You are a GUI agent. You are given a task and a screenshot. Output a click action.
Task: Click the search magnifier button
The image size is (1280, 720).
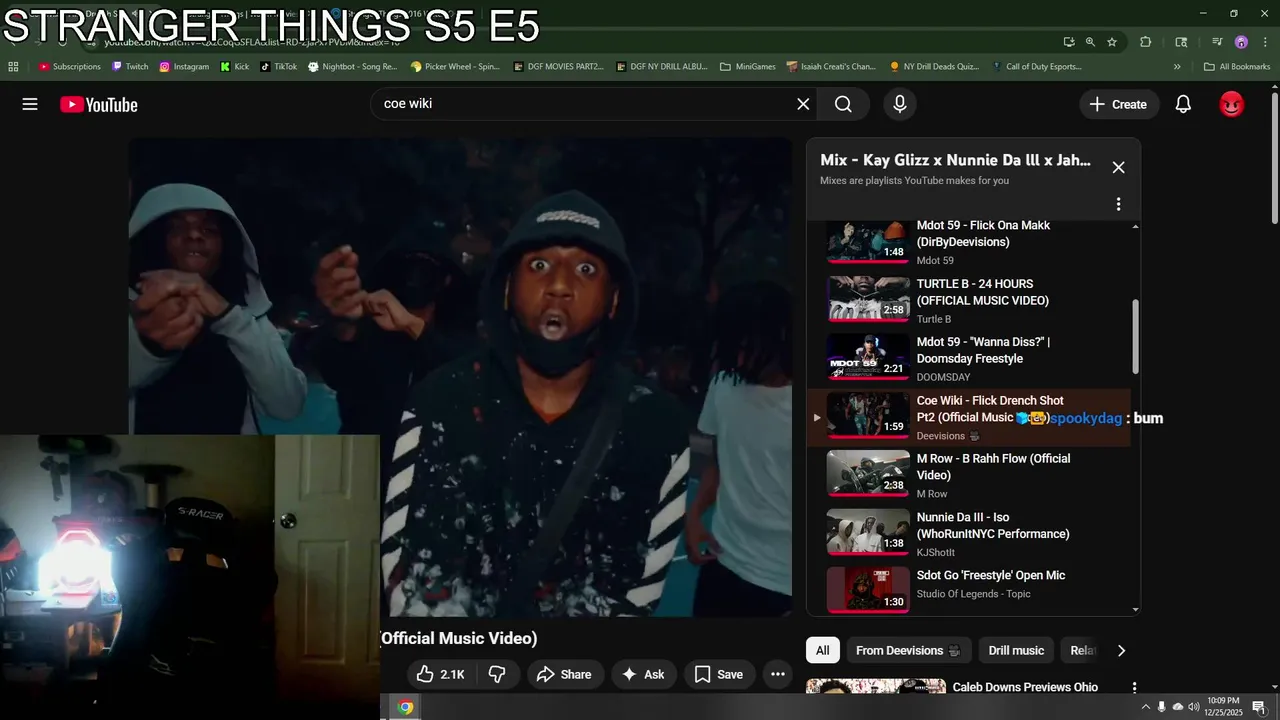843,104
